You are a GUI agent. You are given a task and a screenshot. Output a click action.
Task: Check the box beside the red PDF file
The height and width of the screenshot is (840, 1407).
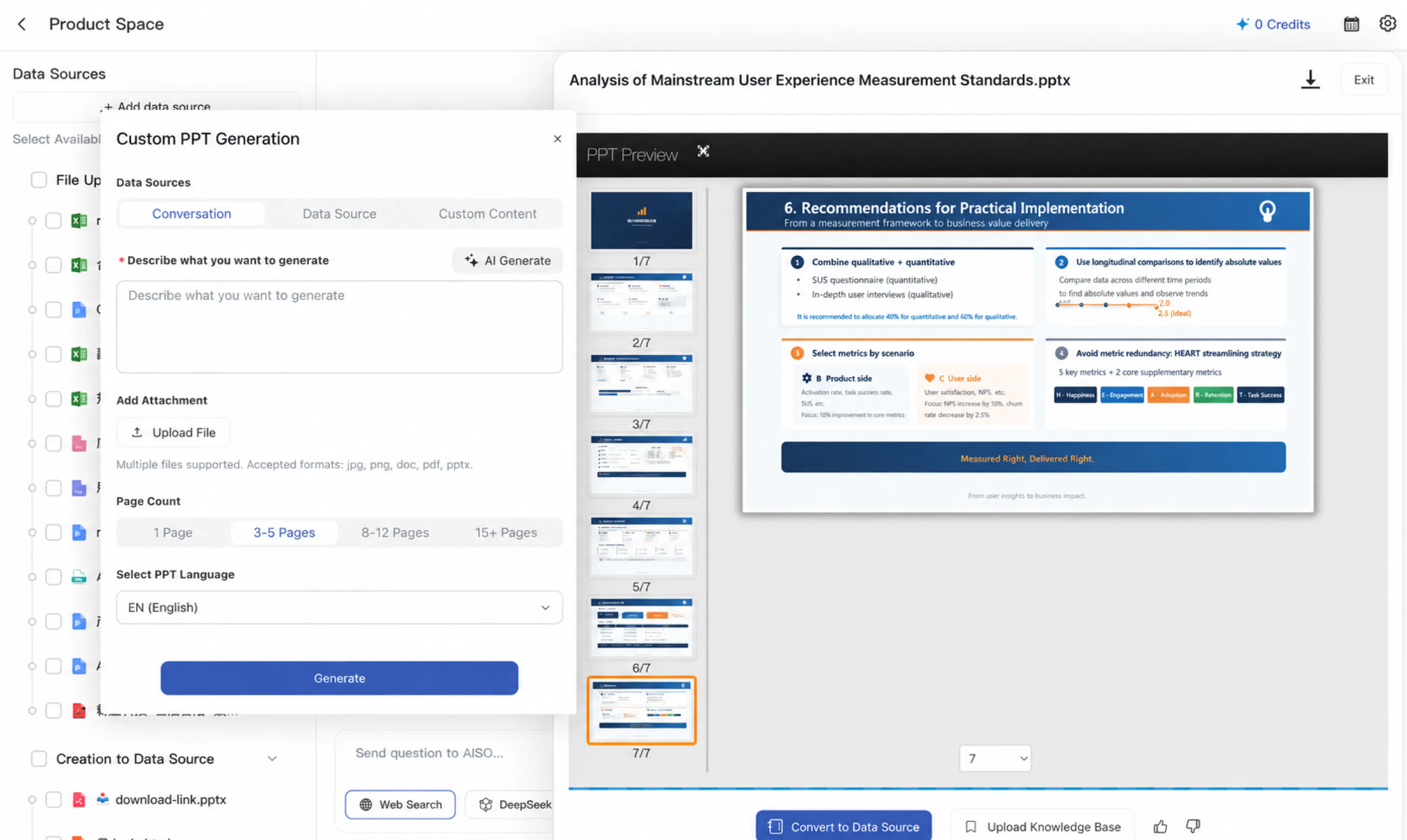pyautogui.click(x=53, y=710)
